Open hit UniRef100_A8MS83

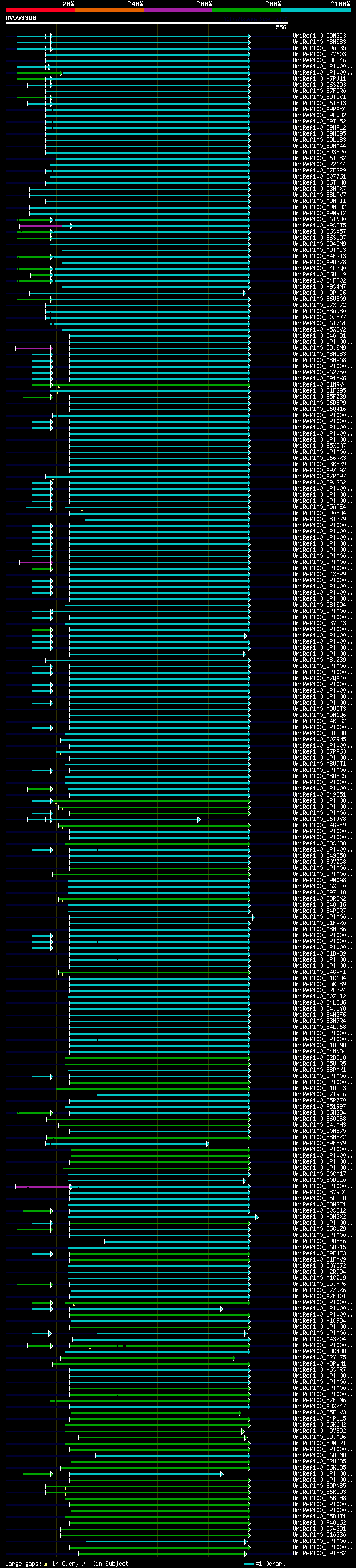(x=319, y=42)
